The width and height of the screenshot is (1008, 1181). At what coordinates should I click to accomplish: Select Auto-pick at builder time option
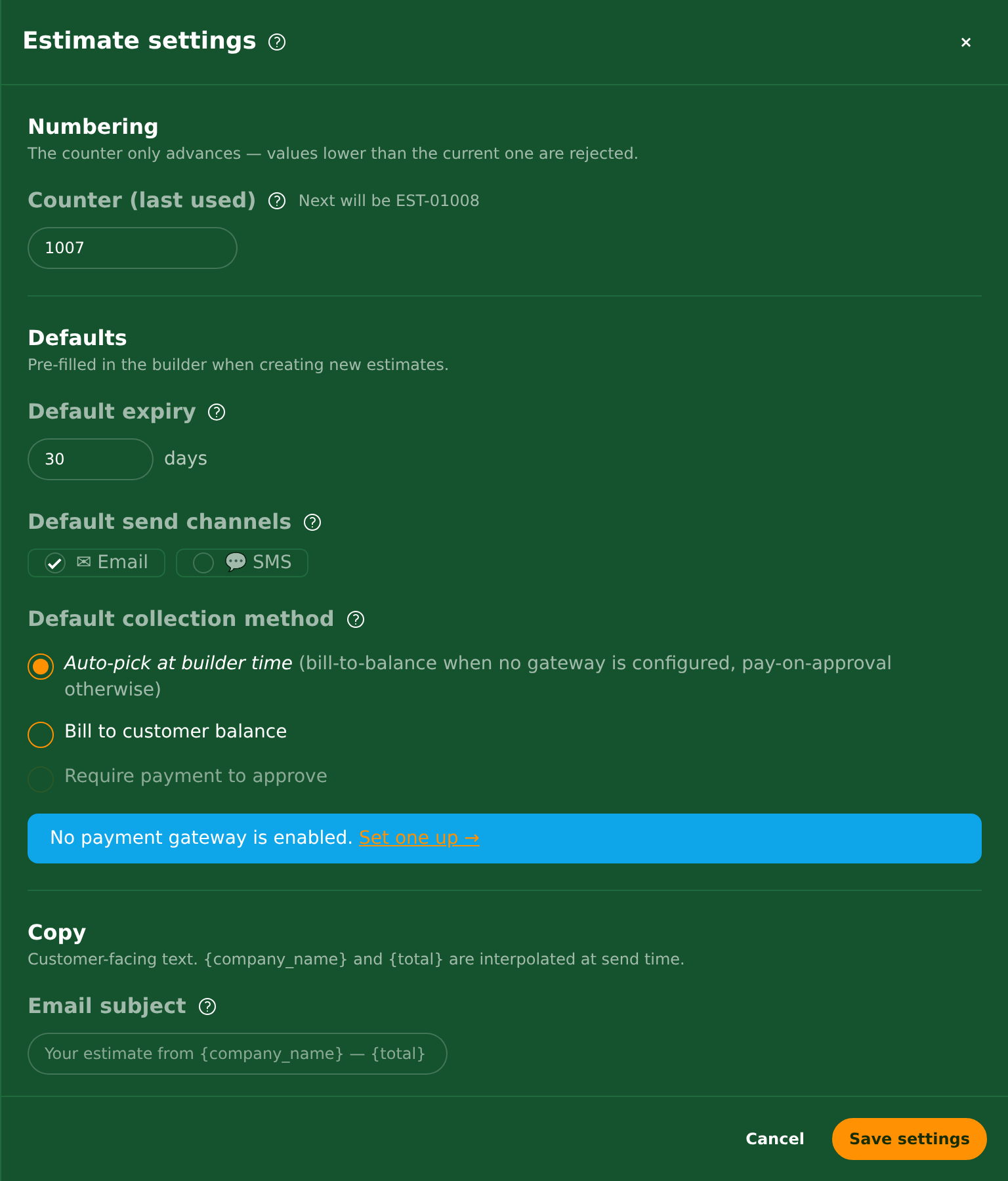[x=41, y=667]
